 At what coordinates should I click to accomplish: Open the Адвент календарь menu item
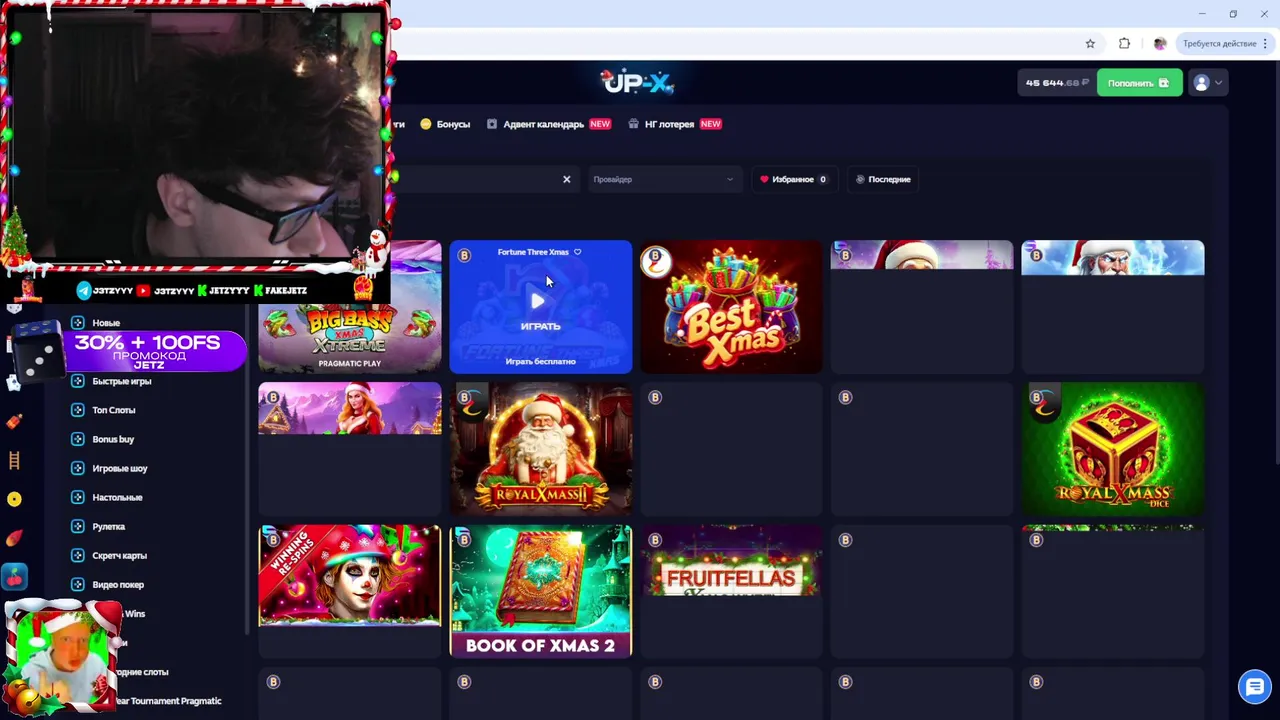coord(548,124)
